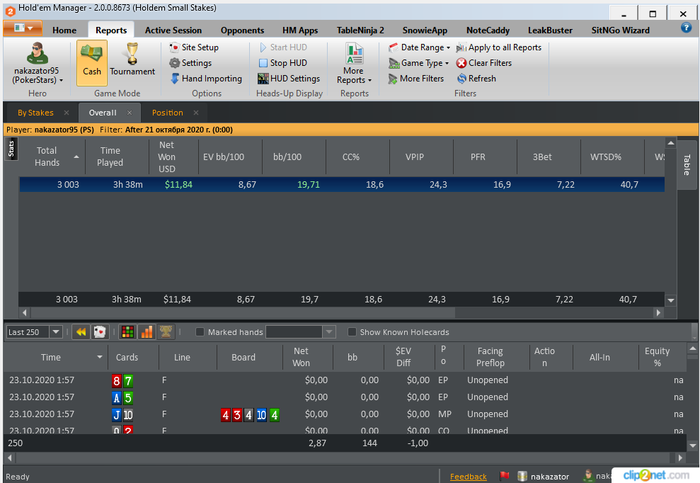This screenshot has width=700, height=483.
Task: Select Tournament game mode
Action: coord(132,60)
